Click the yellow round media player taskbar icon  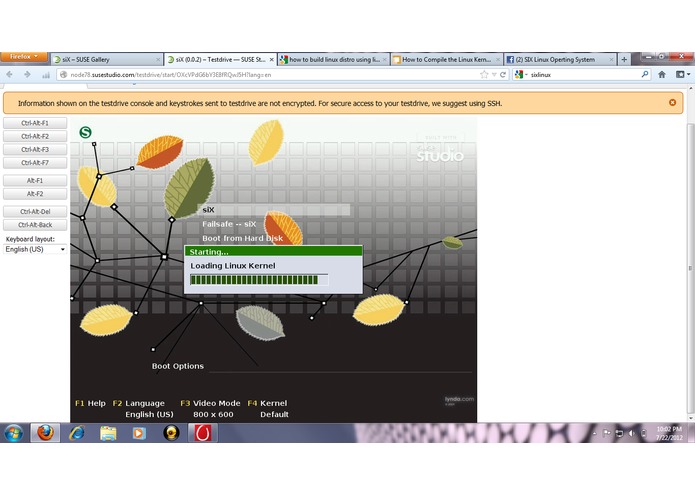171,433
